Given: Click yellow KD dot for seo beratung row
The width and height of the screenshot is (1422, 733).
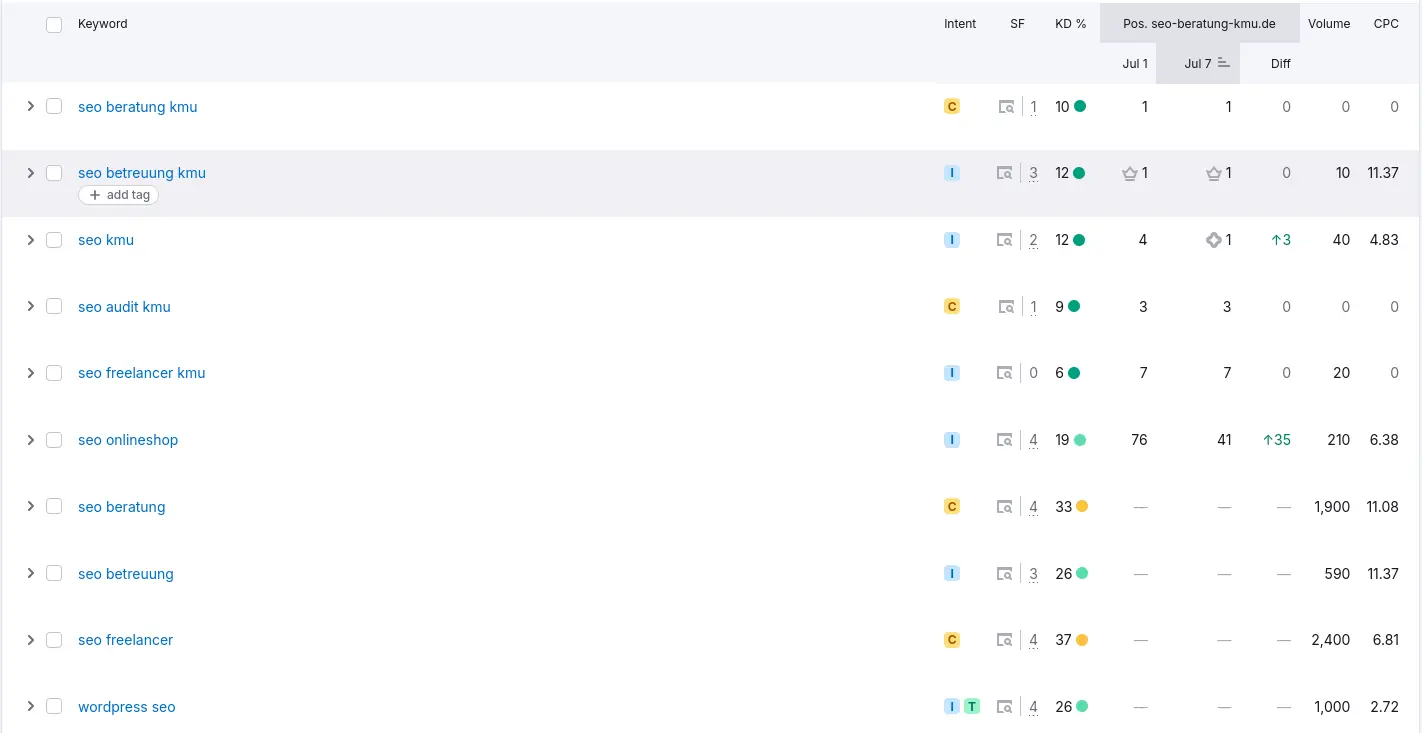Looking at the screenshot, I should click(1082, 506).
